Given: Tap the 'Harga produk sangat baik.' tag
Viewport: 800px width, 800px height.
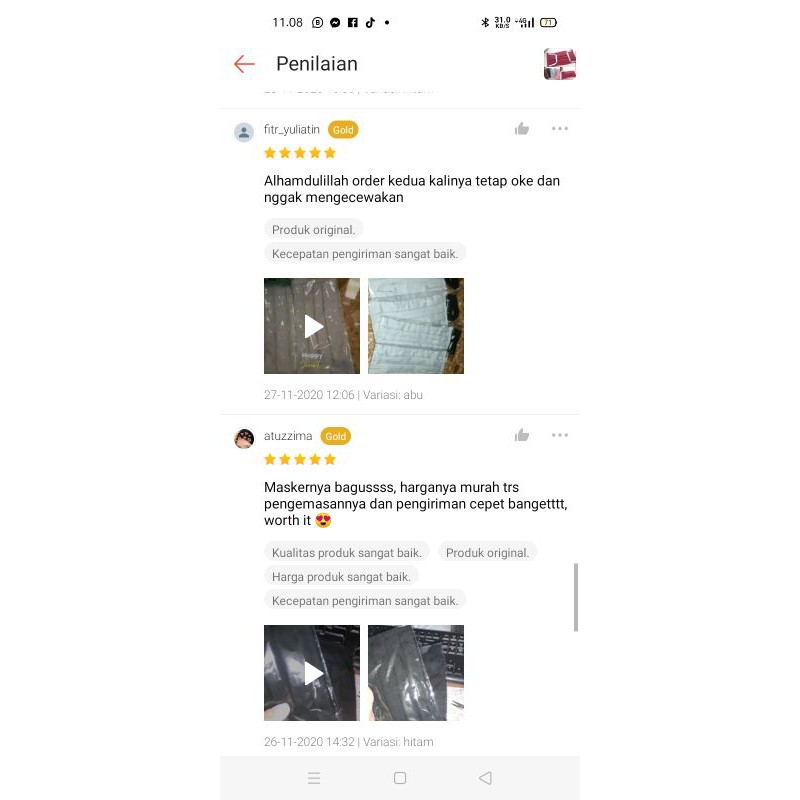Looking at the screenshot, I should 341,577.
